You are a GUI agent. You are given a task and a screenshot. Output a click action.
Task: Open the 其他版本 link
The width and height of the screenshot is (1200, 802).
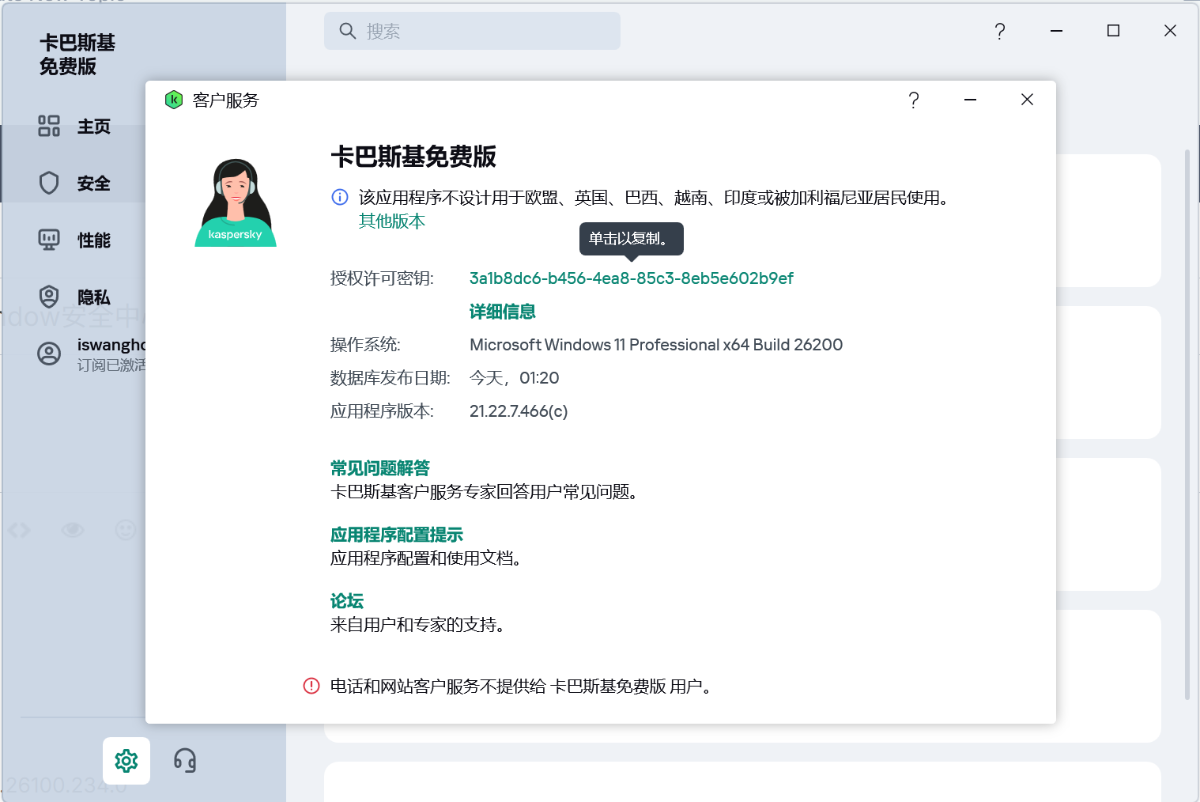click(392, 221)
